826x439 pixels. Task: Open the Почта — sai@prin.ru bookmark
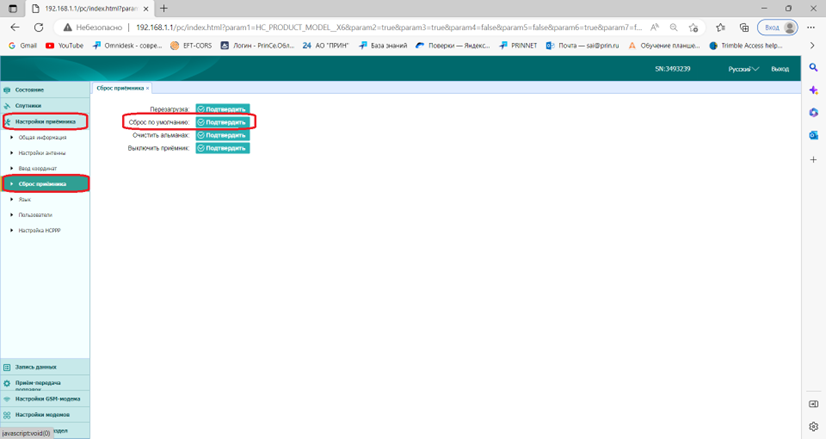[x=583, y=46]
